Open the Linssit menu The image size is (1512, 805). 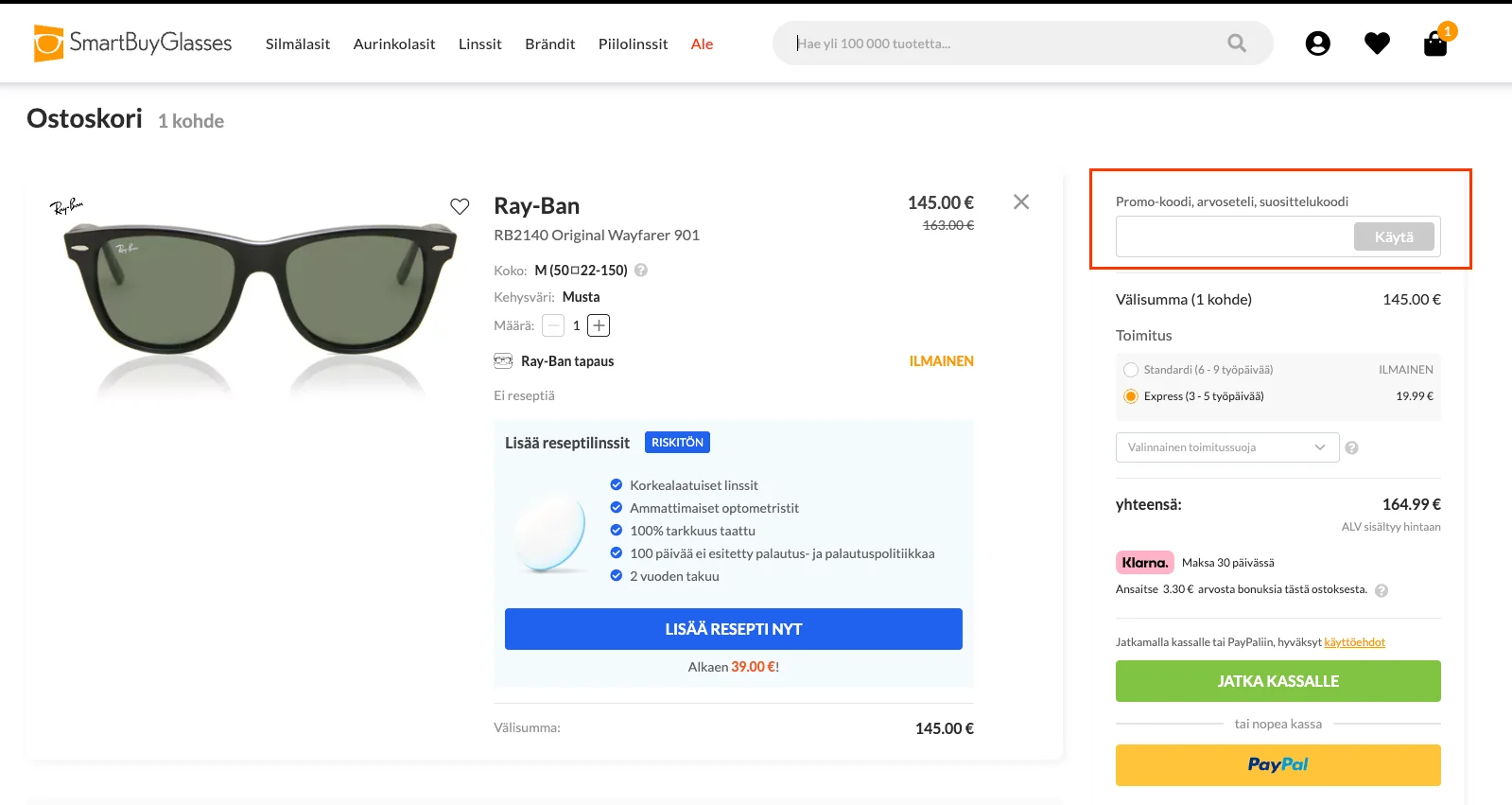pyautogui.click(x=480, y=44)
